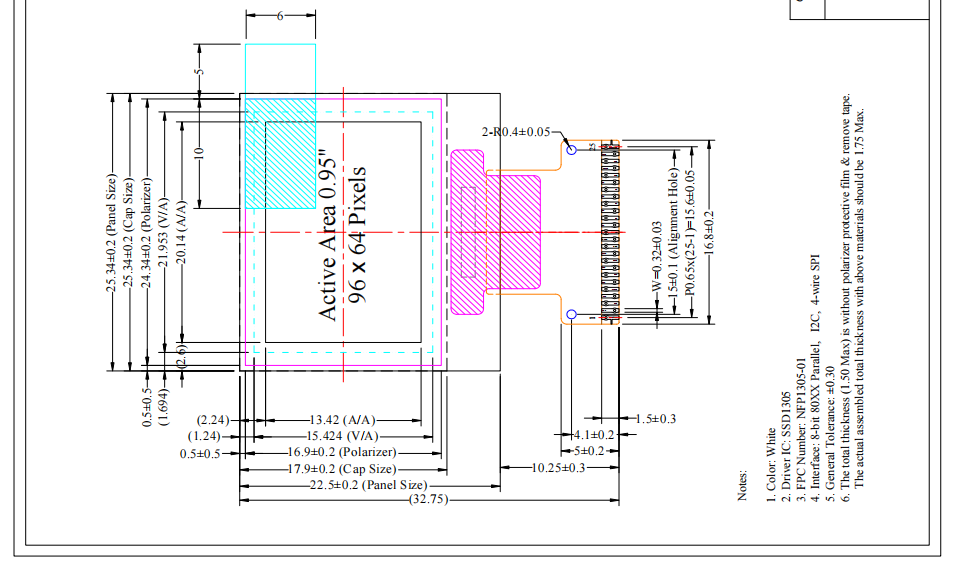Click the "1.5±0.3" dimension label
953x567 pixels.
coord(656,419)
